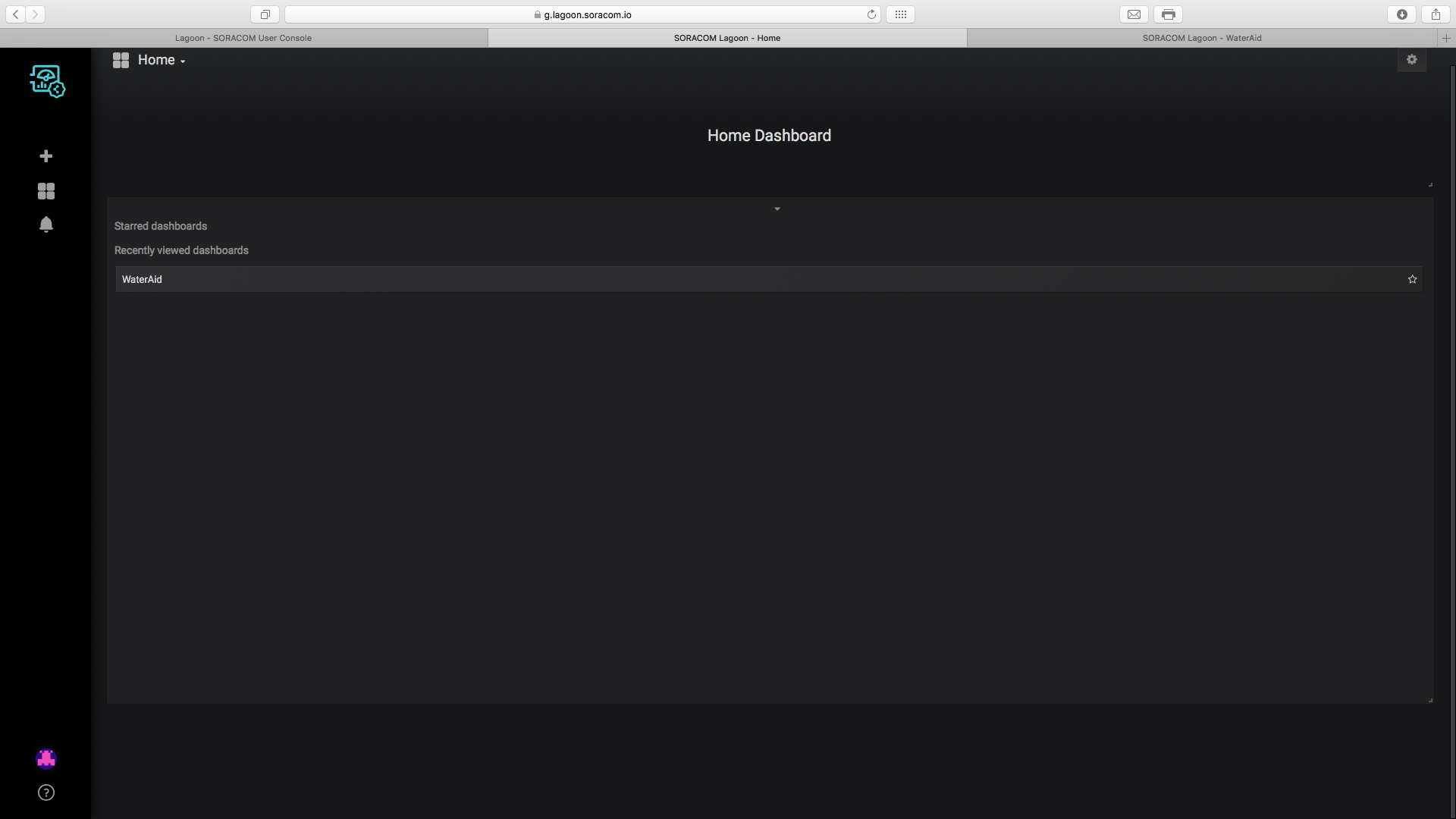
Task: Star the WaterAid dashboard
Action: 1412,279
